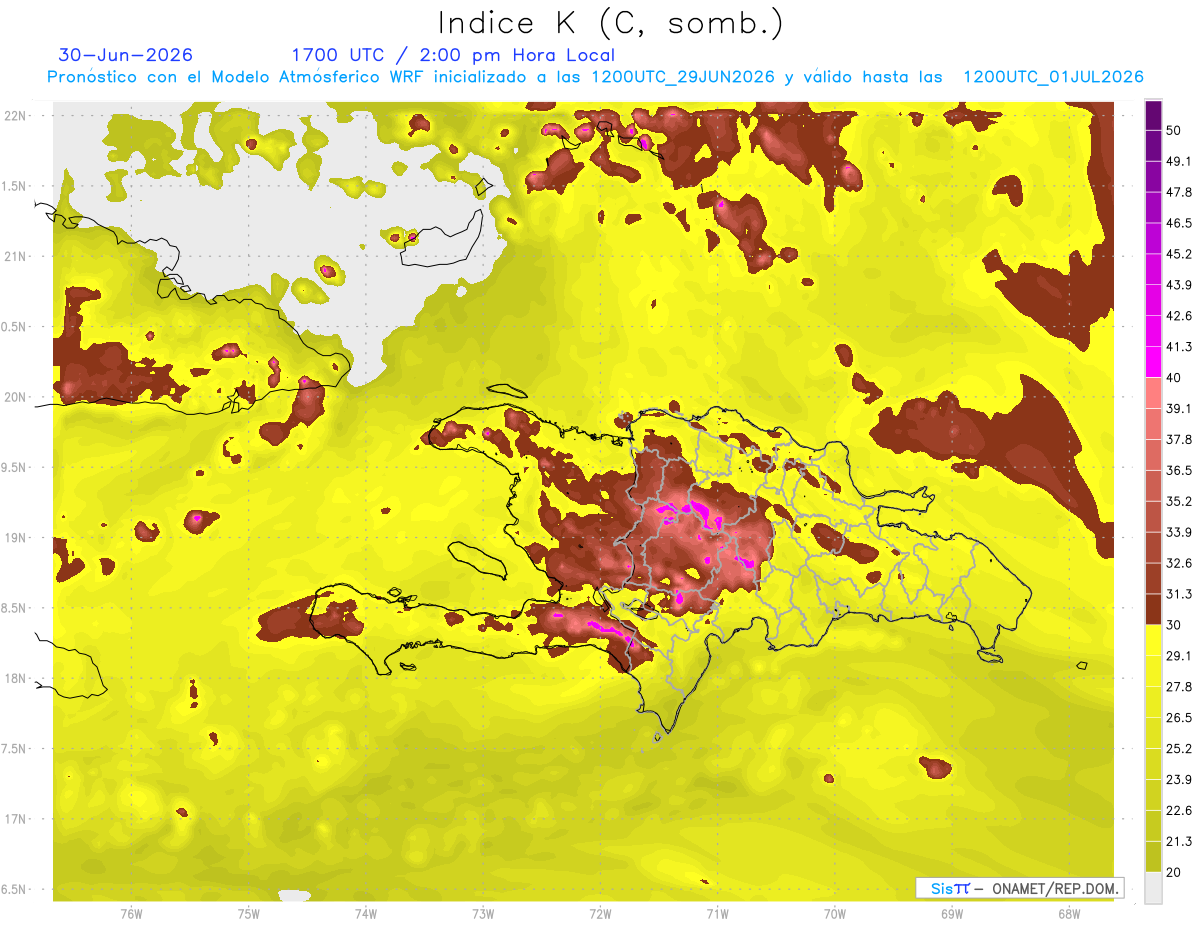Image resolution: width=1200 pixels, height=927 pixels.
Task: Click the '23.9' colorbar value
Action: [x=1178, y=780]
